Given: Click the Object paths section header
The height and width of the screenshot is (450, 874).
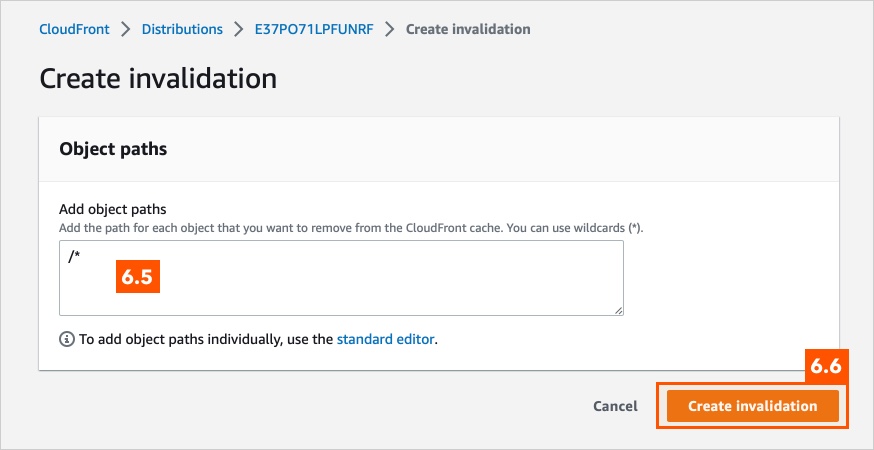Looking at the screenshot, I should (x=113, y=149).
